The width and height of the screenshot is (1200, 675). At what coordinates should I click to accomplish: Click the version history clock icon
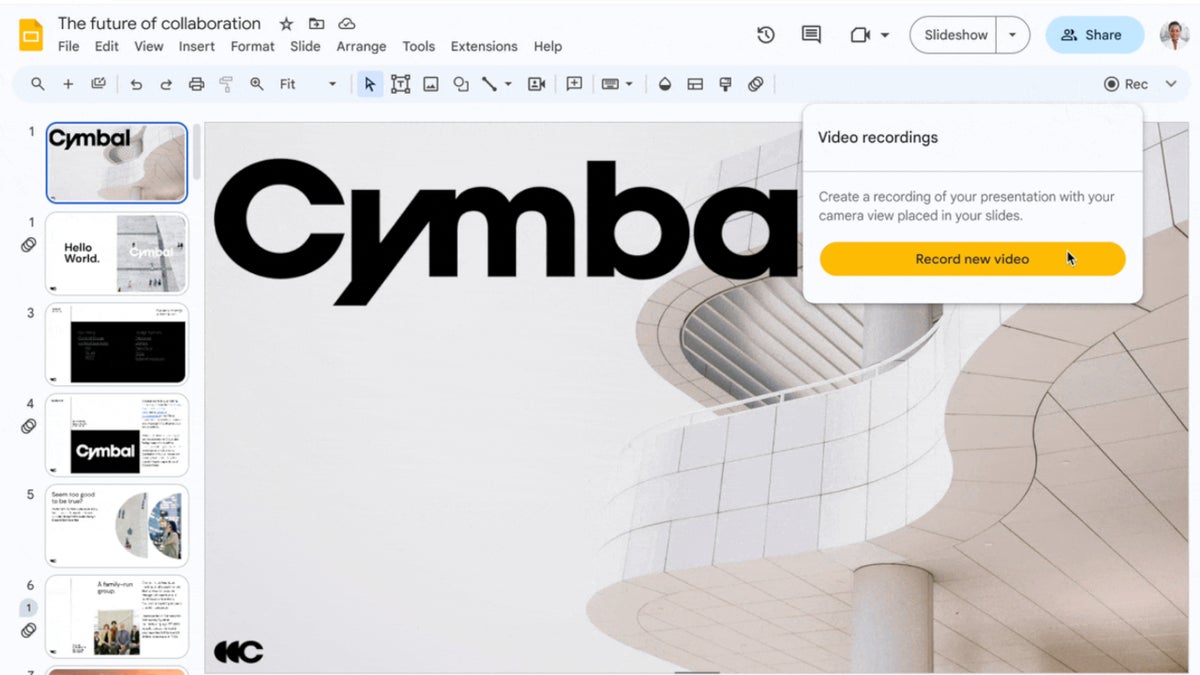tap(766, 35)
